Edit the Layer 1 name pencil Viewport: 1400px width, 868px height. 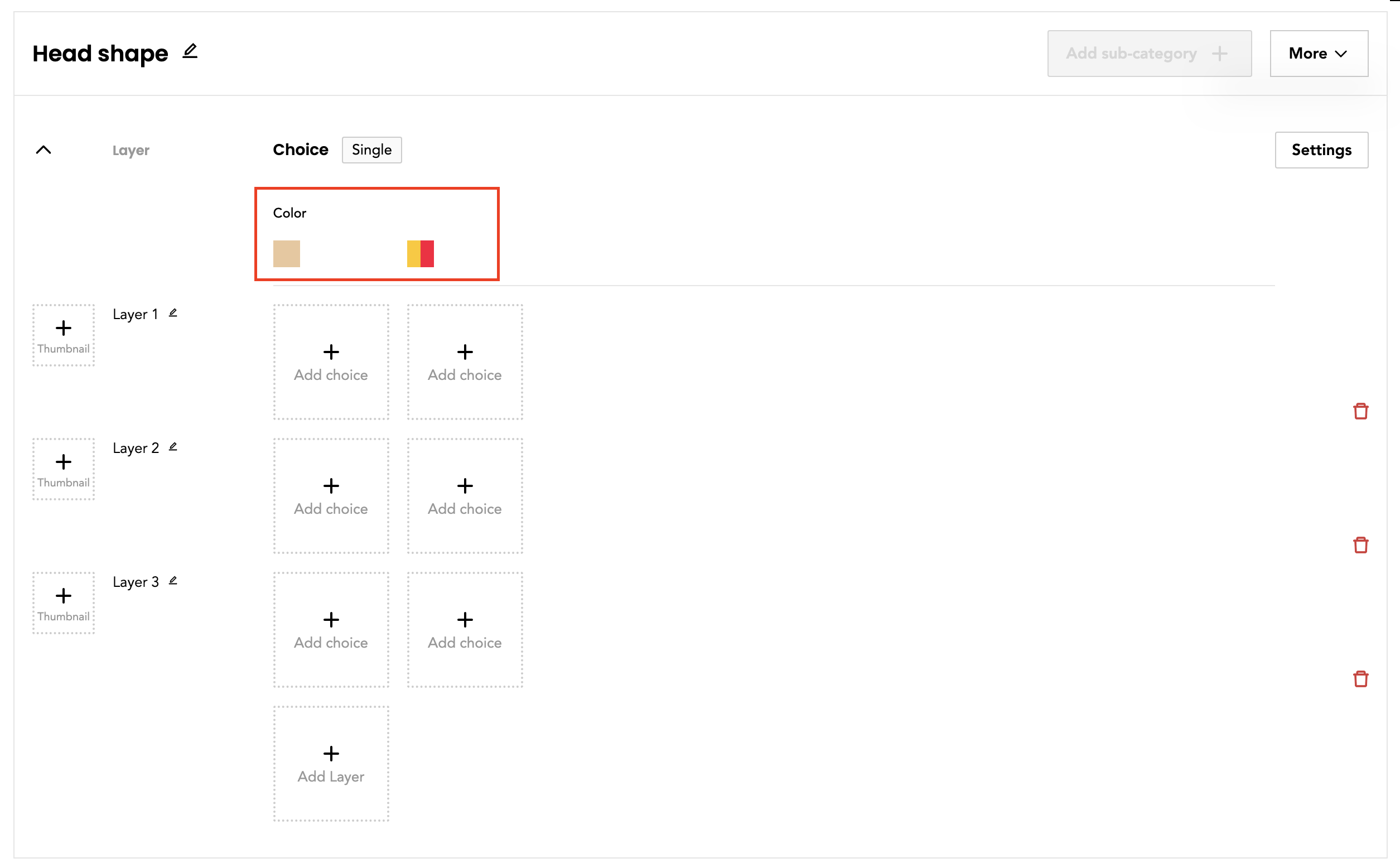pyautogui.click(x=173, y=313)
